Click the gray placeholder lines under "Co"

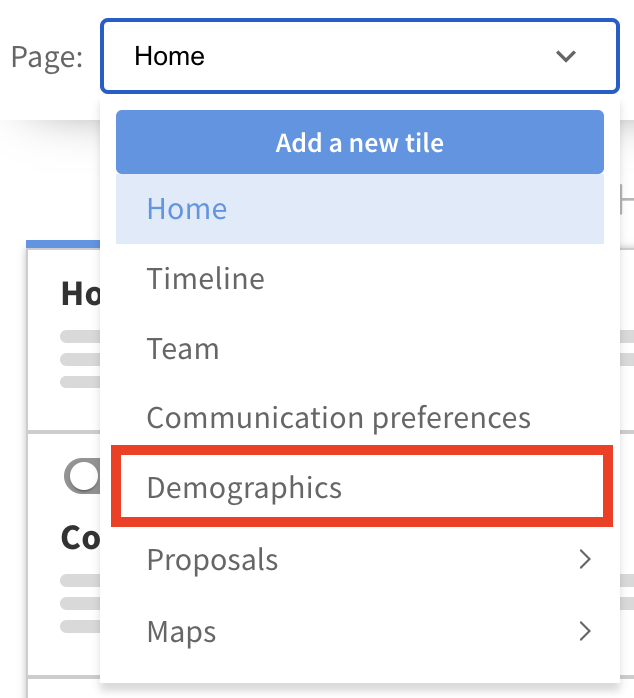80,603
